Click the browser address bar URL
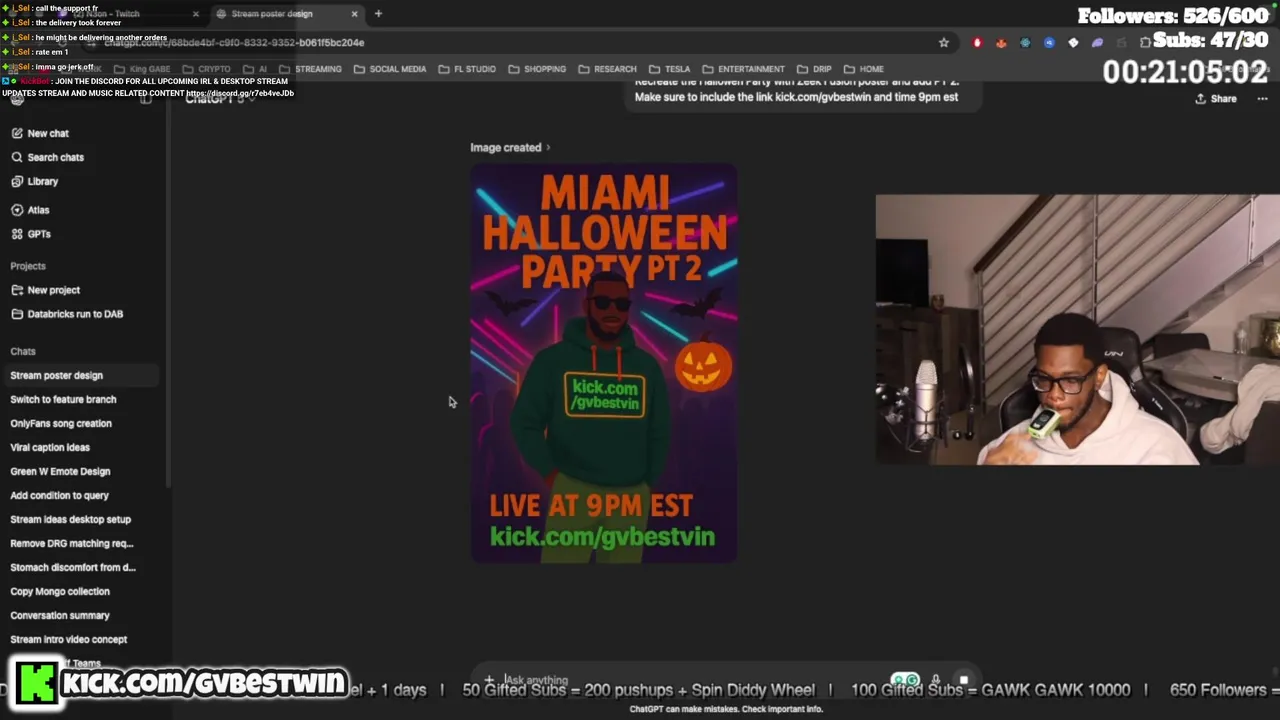Image resolution: width=1280 pixels, height=720 pixels. click(x=235, y=43)
